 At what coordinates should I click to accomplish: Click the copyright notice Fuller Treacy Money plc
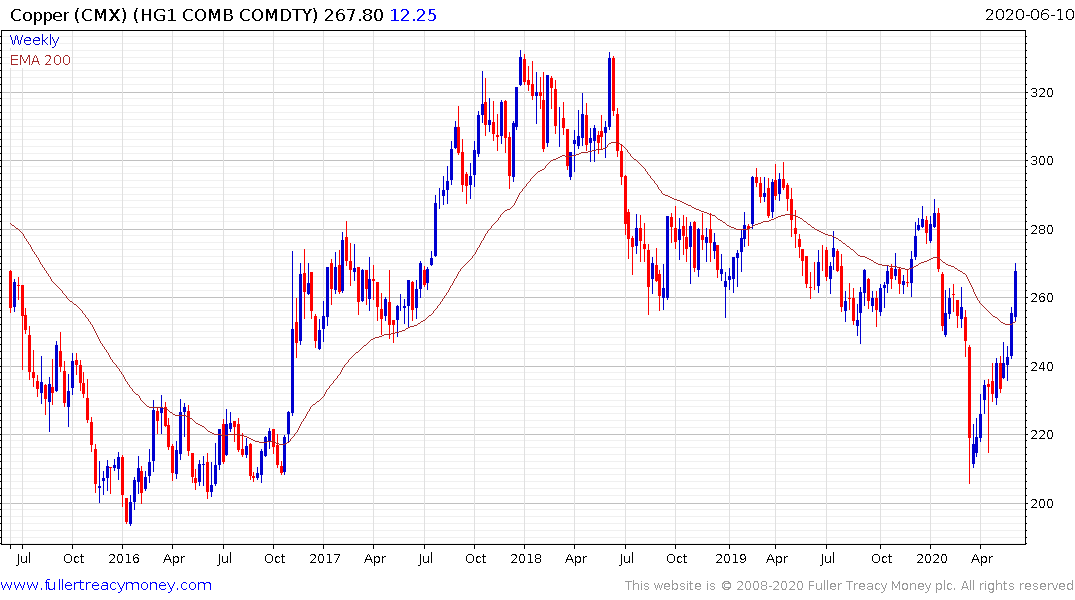coord(849,586)
